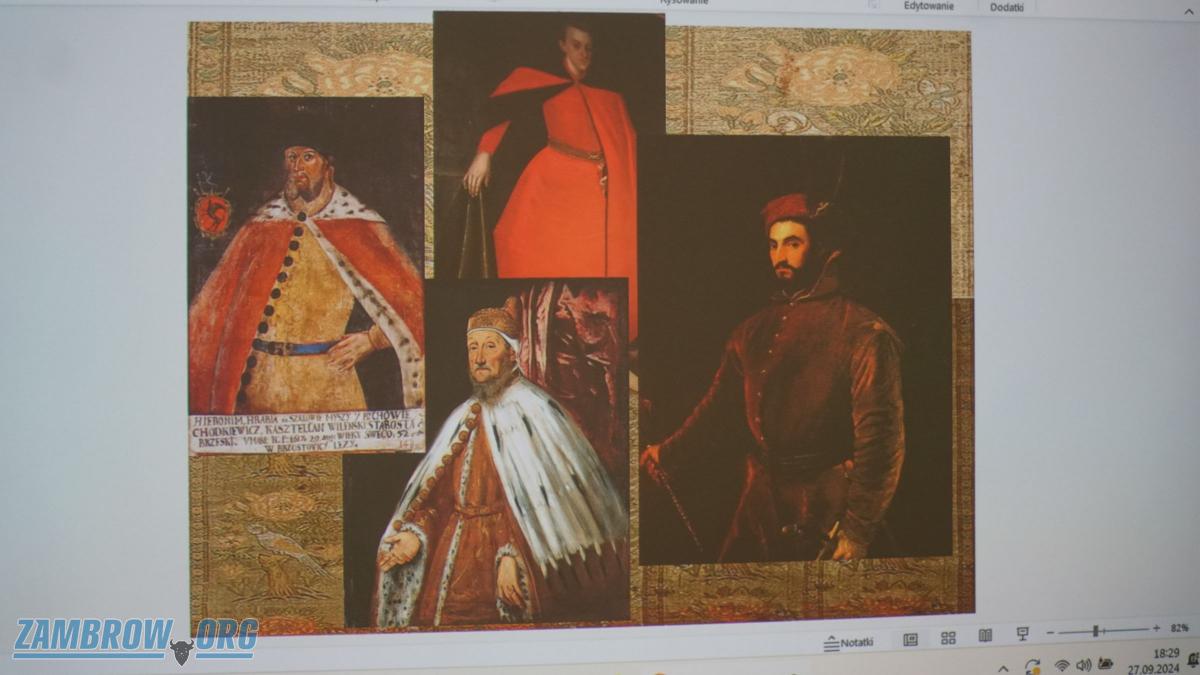Adjust the zoom slider handle
Screen dimensions: 1200x675
[x=1096, y=630]
